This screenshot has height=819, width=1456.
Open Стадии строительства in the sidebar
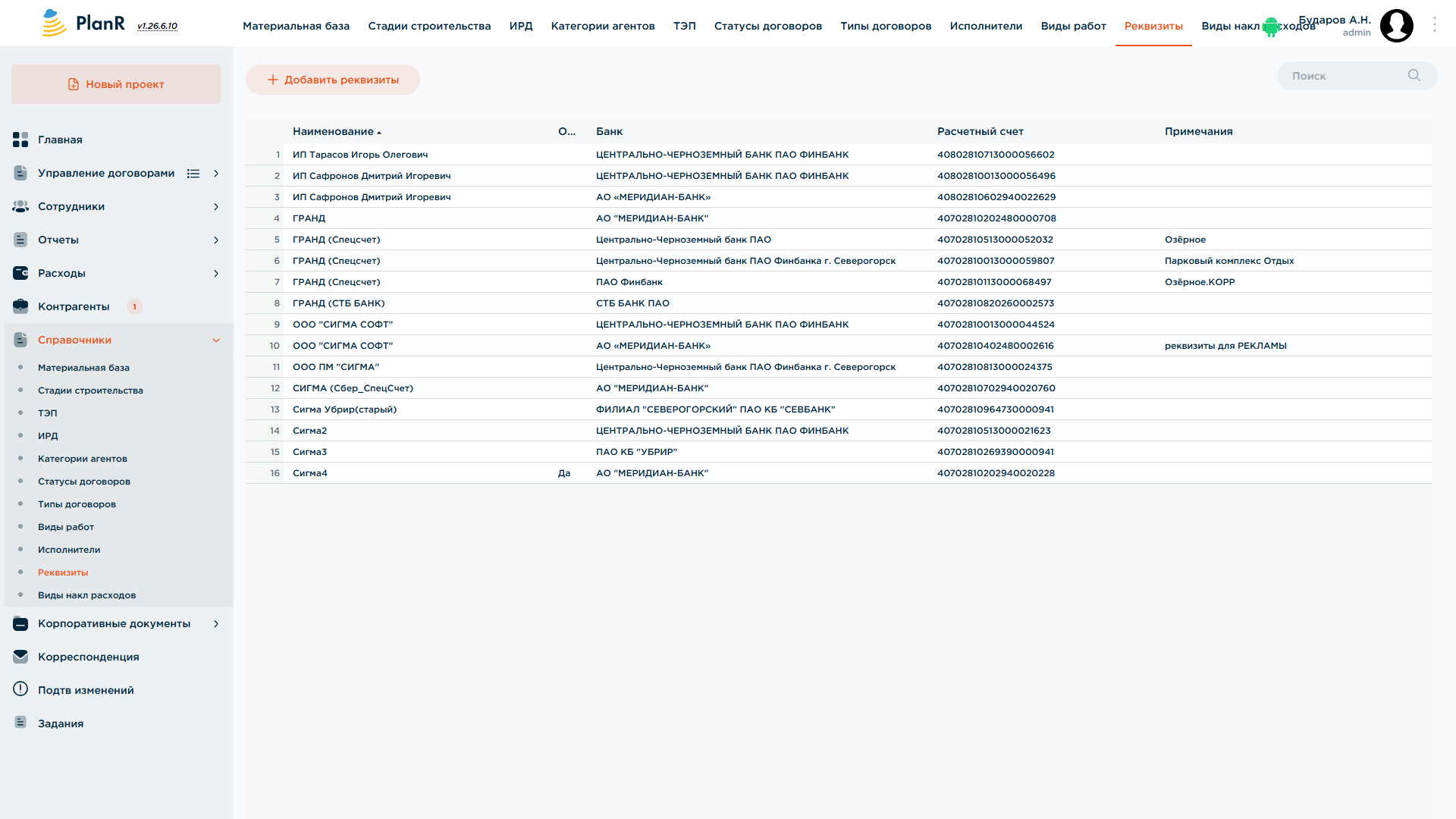click(x=90, y=391)
